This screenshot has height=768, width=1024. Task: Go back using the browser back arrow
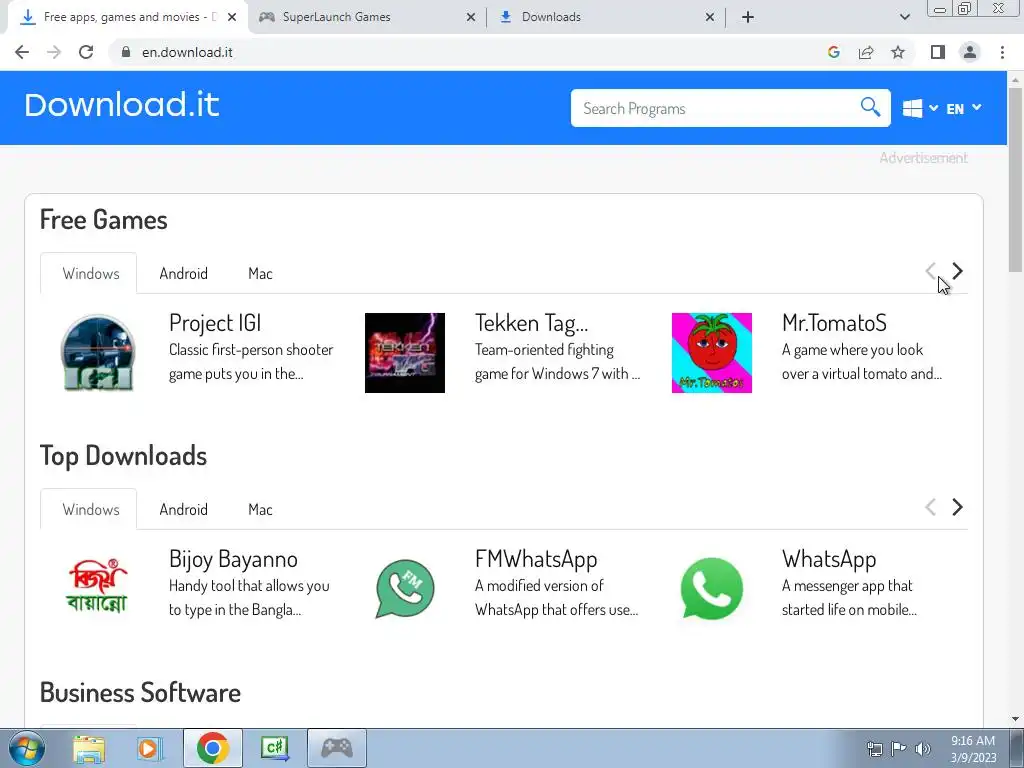click(x=22, y=52)
